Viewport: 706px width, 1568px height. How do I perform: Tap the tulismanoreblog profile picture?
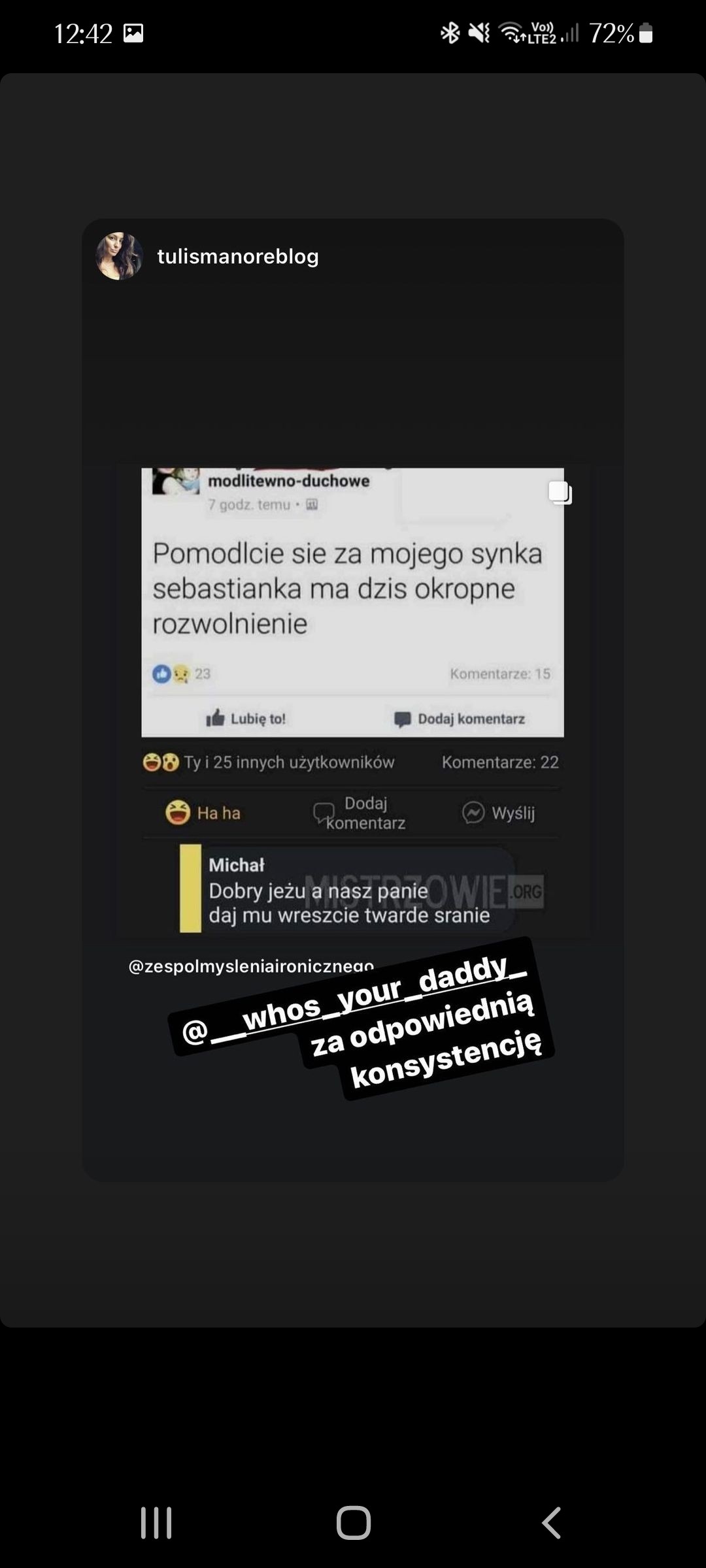(119, 256)
